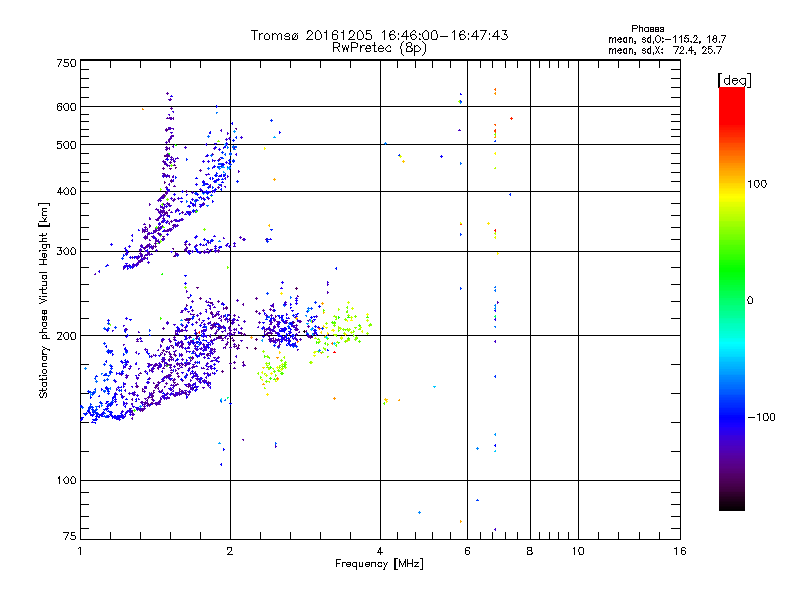Click the x-axis label '4'
The width and height of the screenshot is (800, 600).
point(380,551)
